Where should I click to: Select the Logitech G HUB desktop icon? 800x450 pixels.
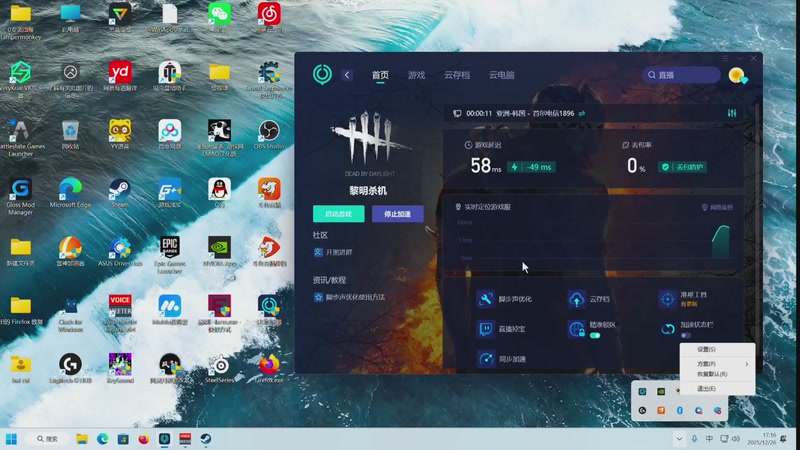[x=70, y=368]
